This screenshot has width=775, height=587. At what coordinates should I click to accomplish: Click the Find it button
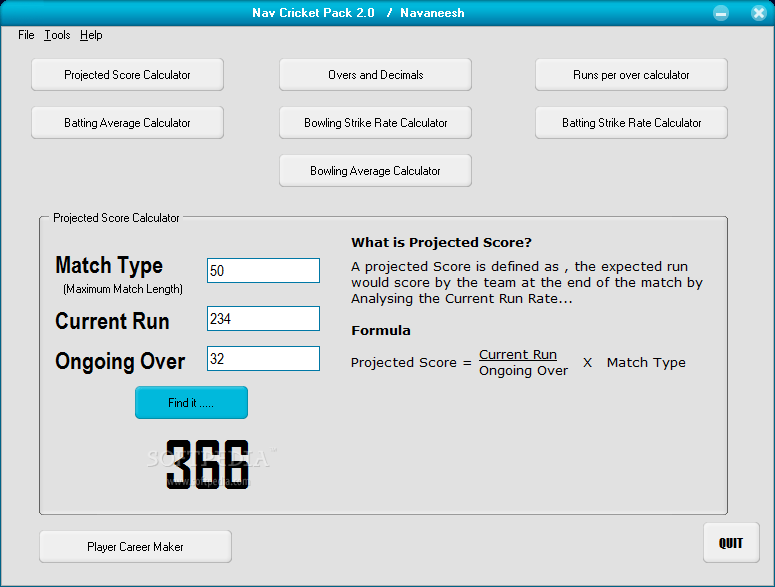(x=191, y=403)
